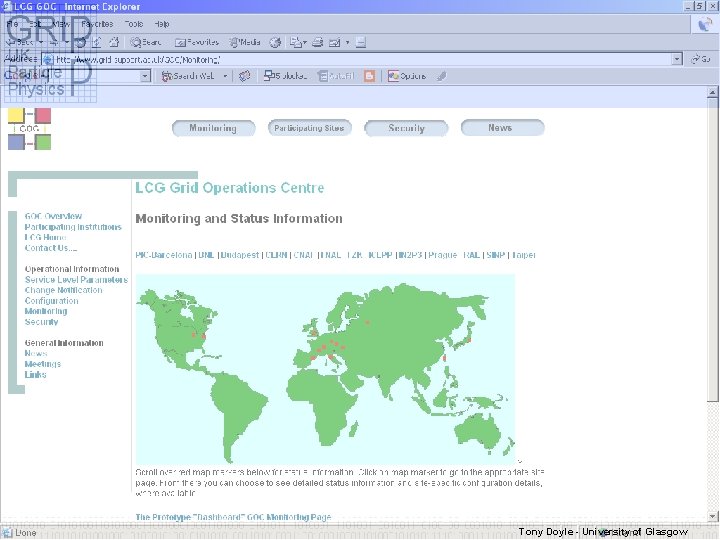Image resolution: width=720 pixels, height=540 pixels.
Task: Click the Discuss icon after Edit
Action: tap(361, 43)
